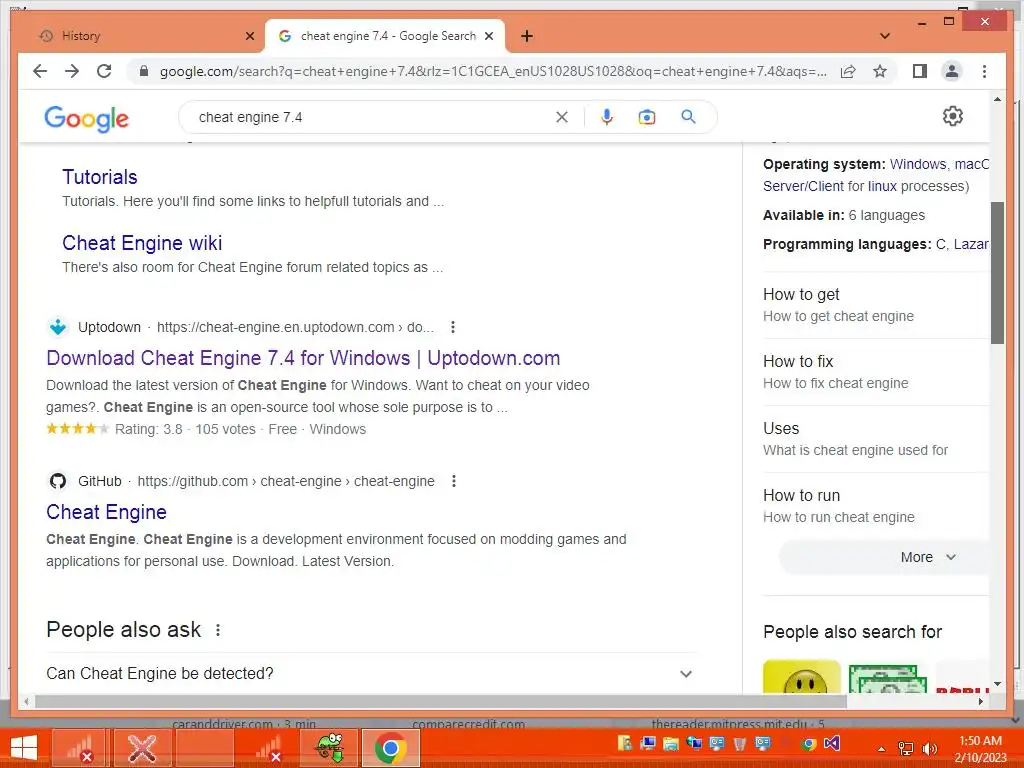Go to Google home via logo
Screen dimensions: 1024x768
[x=86, y=119]
